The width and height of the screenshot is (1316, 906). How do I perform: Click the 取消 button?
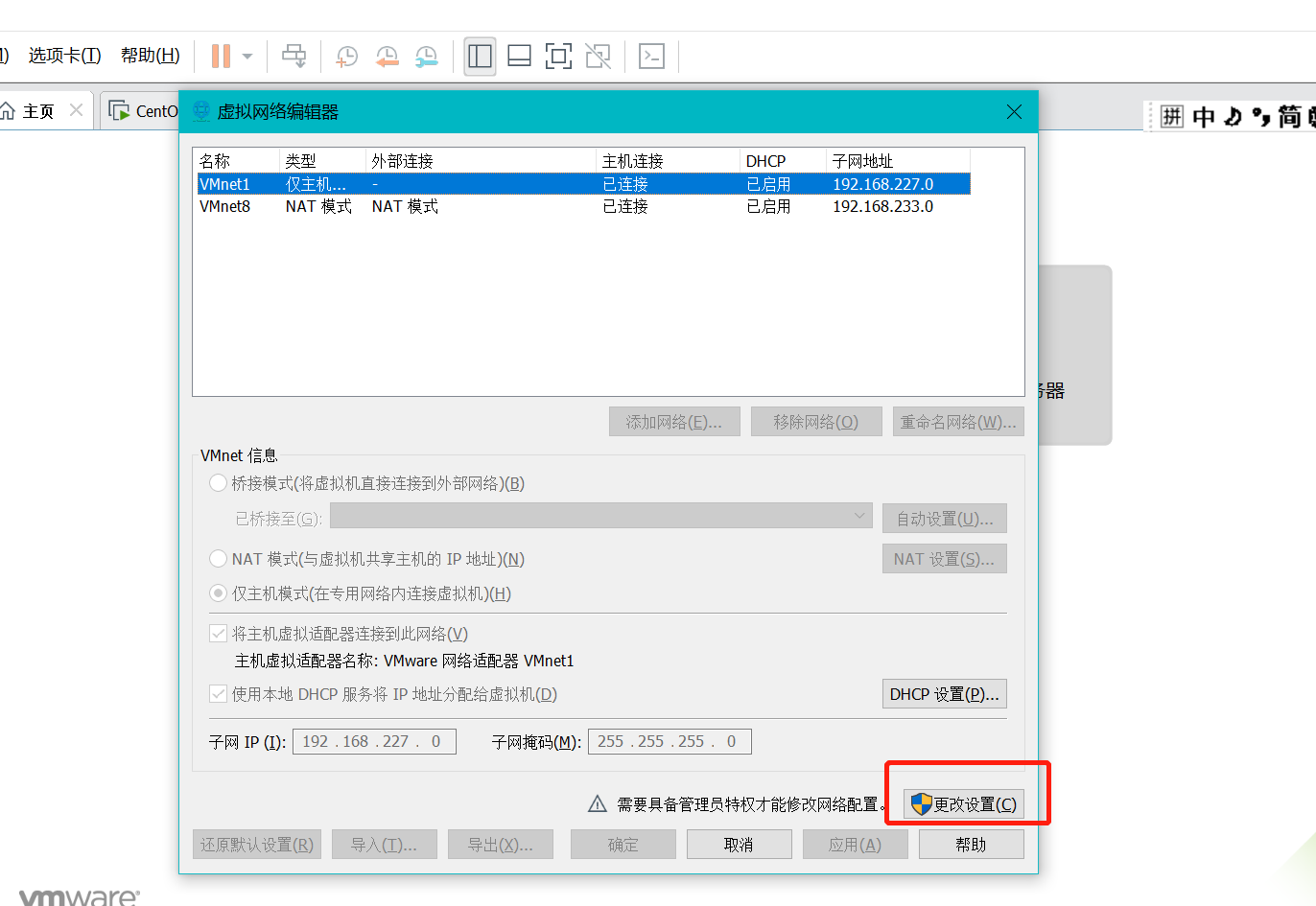coord(740,845)
